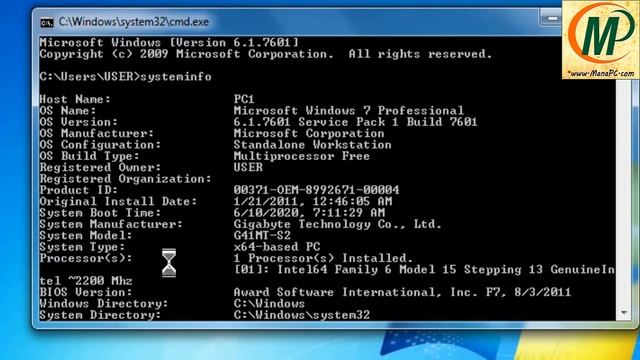Click Windows Directory value C:\Windows
This screenshot has height=360, width=640.
click(x=269, y=304)
